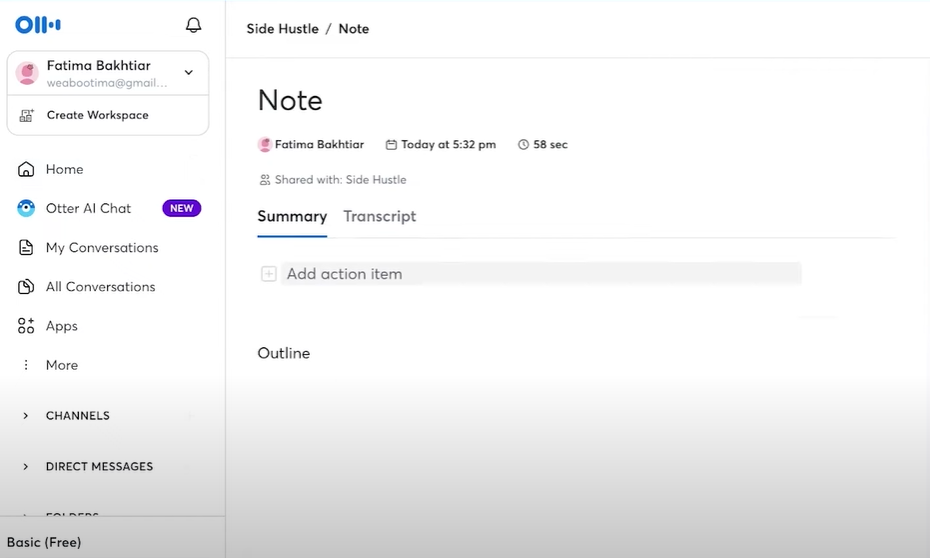Switch to Transcript tab
The height and width of the screenshot is (558, 930).
380,216
